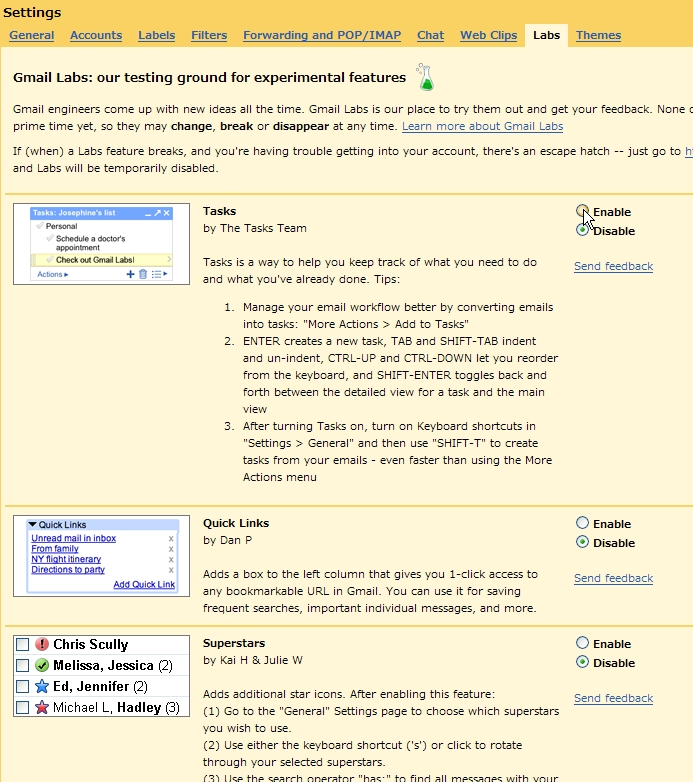Viewport: 693px width, 782px height.
Task: Select Disable for Superstars
Action: coord(582,662)
